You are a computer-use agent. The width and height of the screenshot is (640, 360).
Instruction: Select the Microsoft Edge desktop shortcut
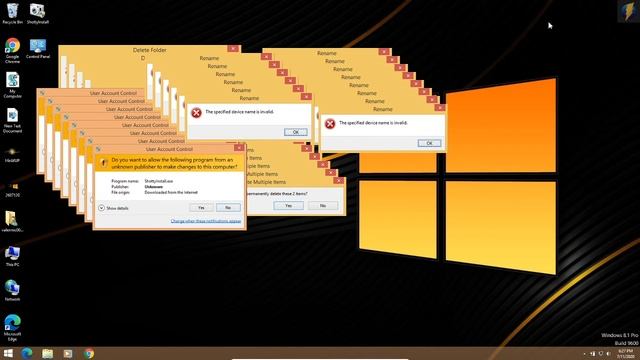click(x=12, y=328)
